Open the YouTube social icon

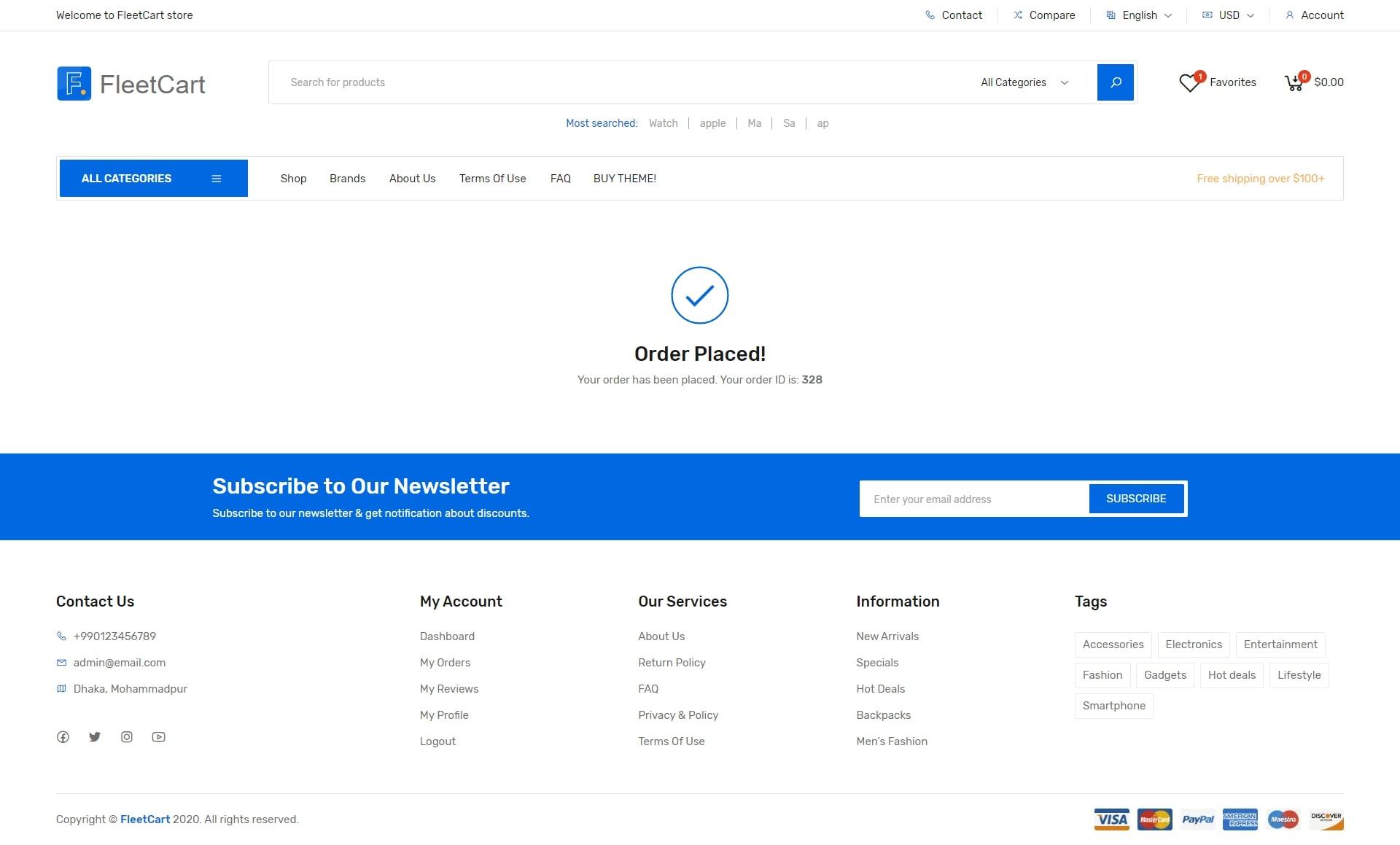158,736
